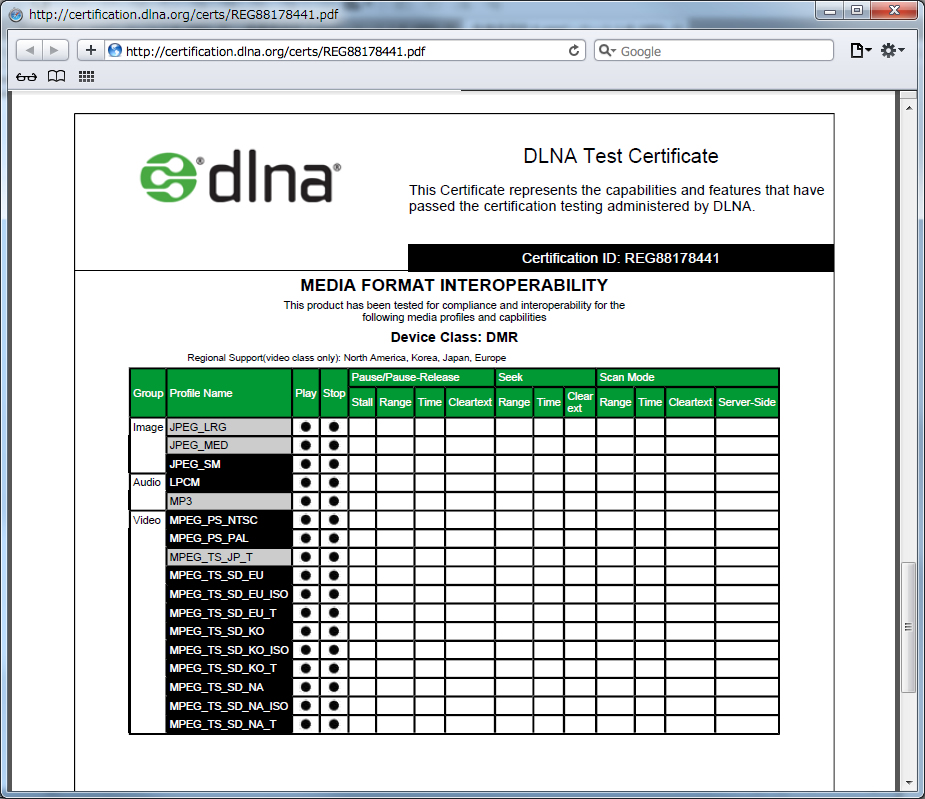Select the "MPEG_TS_SD_NA" profile name
This screenshot has width=925, height=799.
(x=229, y=687)
